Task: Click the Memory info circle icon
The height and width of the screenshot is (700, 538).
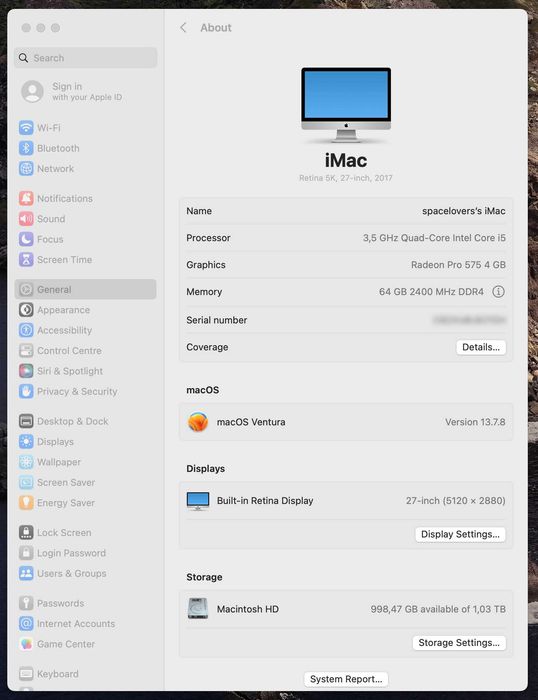Action: tap(498, 292)
